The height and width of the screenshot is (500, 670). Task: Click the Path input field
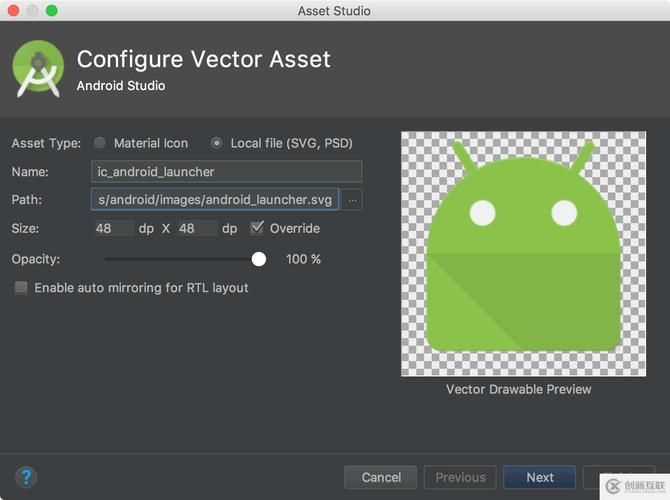(x=215, y=200)
